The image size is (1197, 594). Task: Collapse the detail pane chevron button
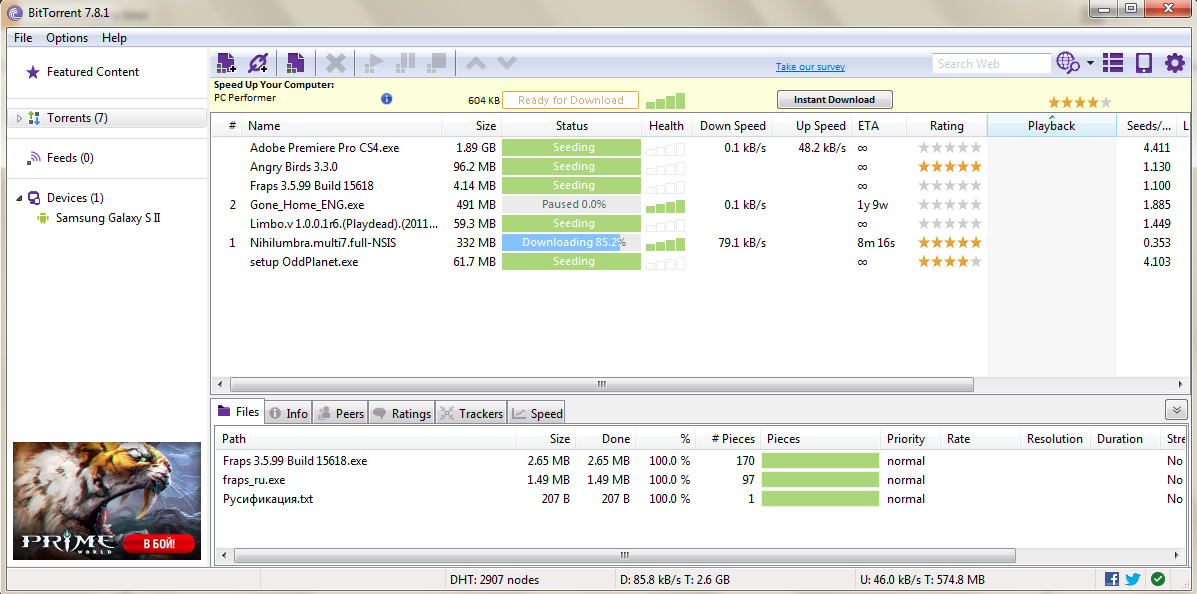click(x=1176, y=410)
